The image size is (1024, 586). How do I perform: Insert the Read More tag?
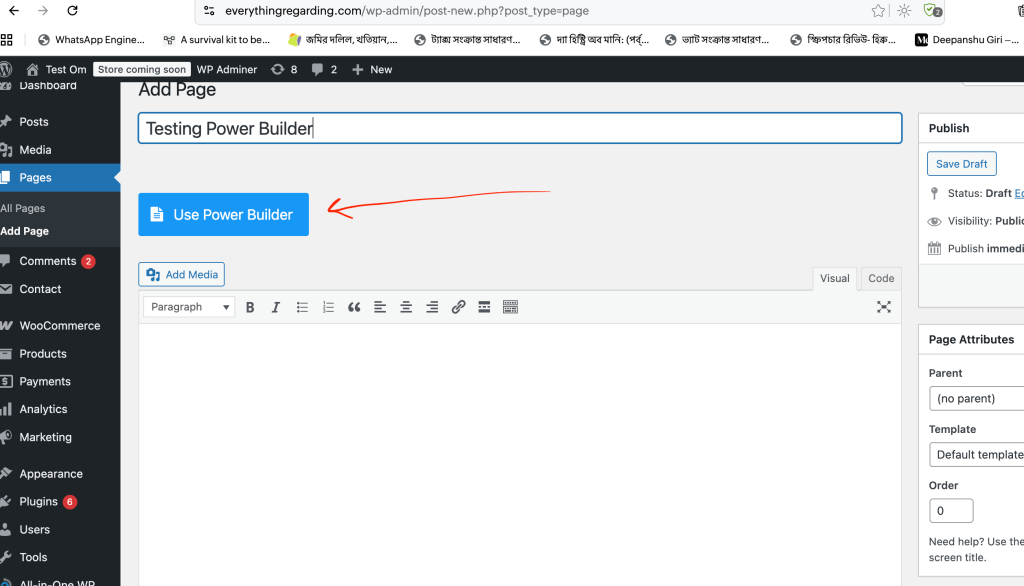(485, 307)
